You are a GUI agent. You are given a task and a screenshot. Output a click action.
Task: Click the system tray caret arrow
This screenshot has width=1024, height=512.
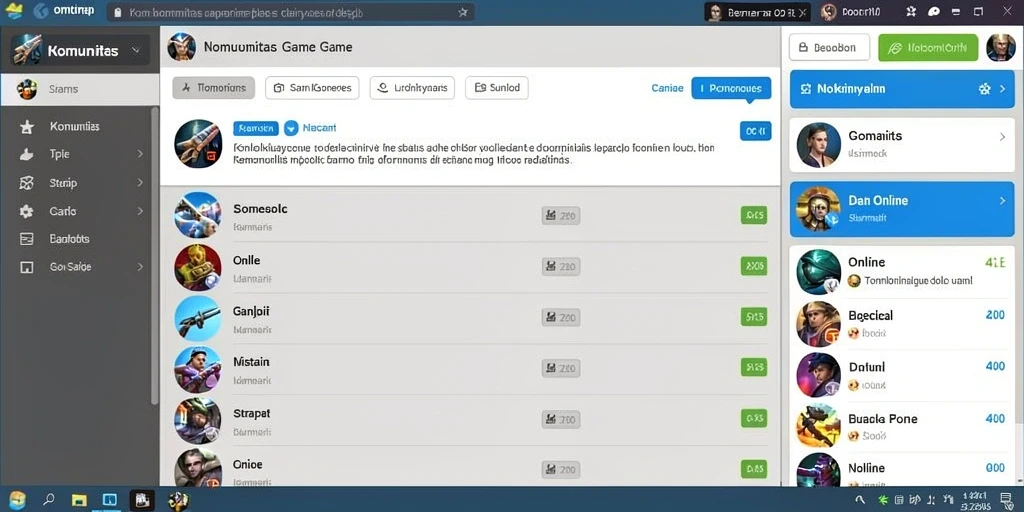tap(859, 500)
